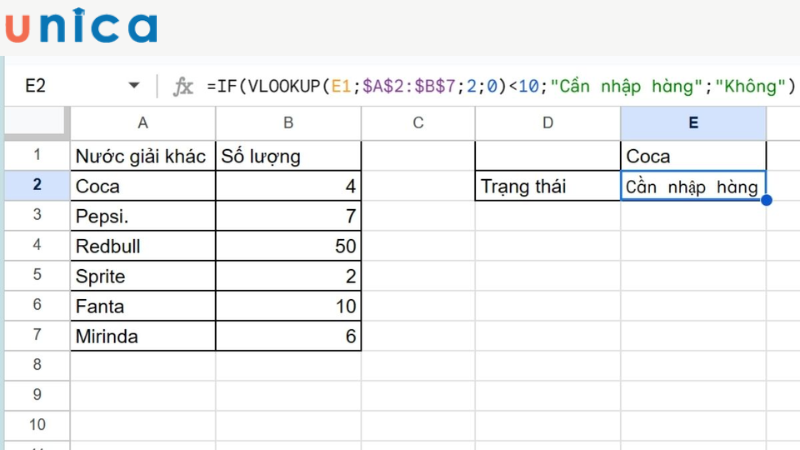Click the 'Sprite' cell
Image resolution: width=800 pixels, height=450 pixels.
click(x=143, y=276)
